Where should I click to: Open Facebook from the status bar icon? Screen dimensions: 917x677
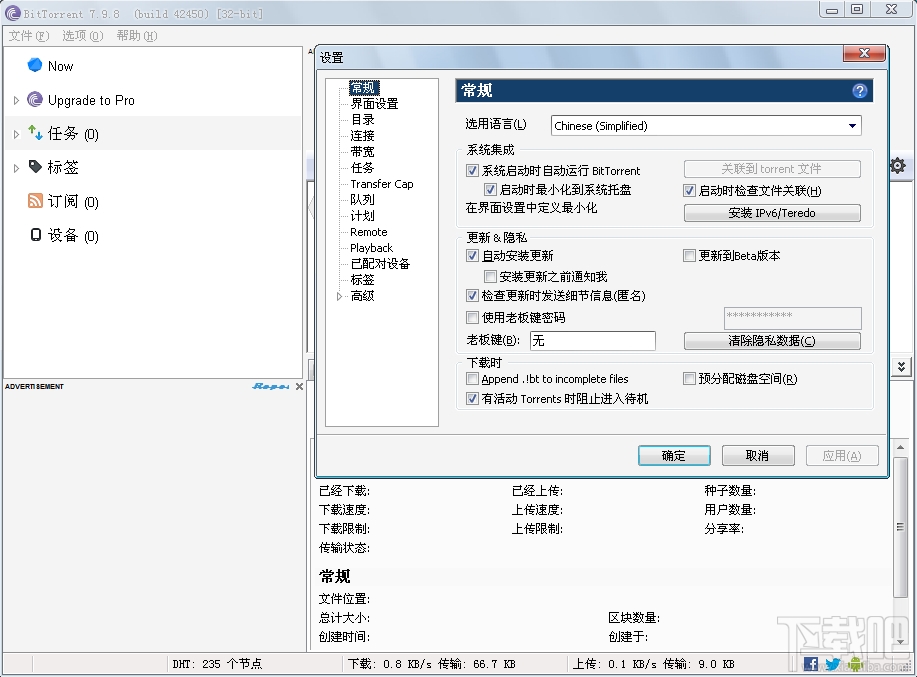point(810,664)
